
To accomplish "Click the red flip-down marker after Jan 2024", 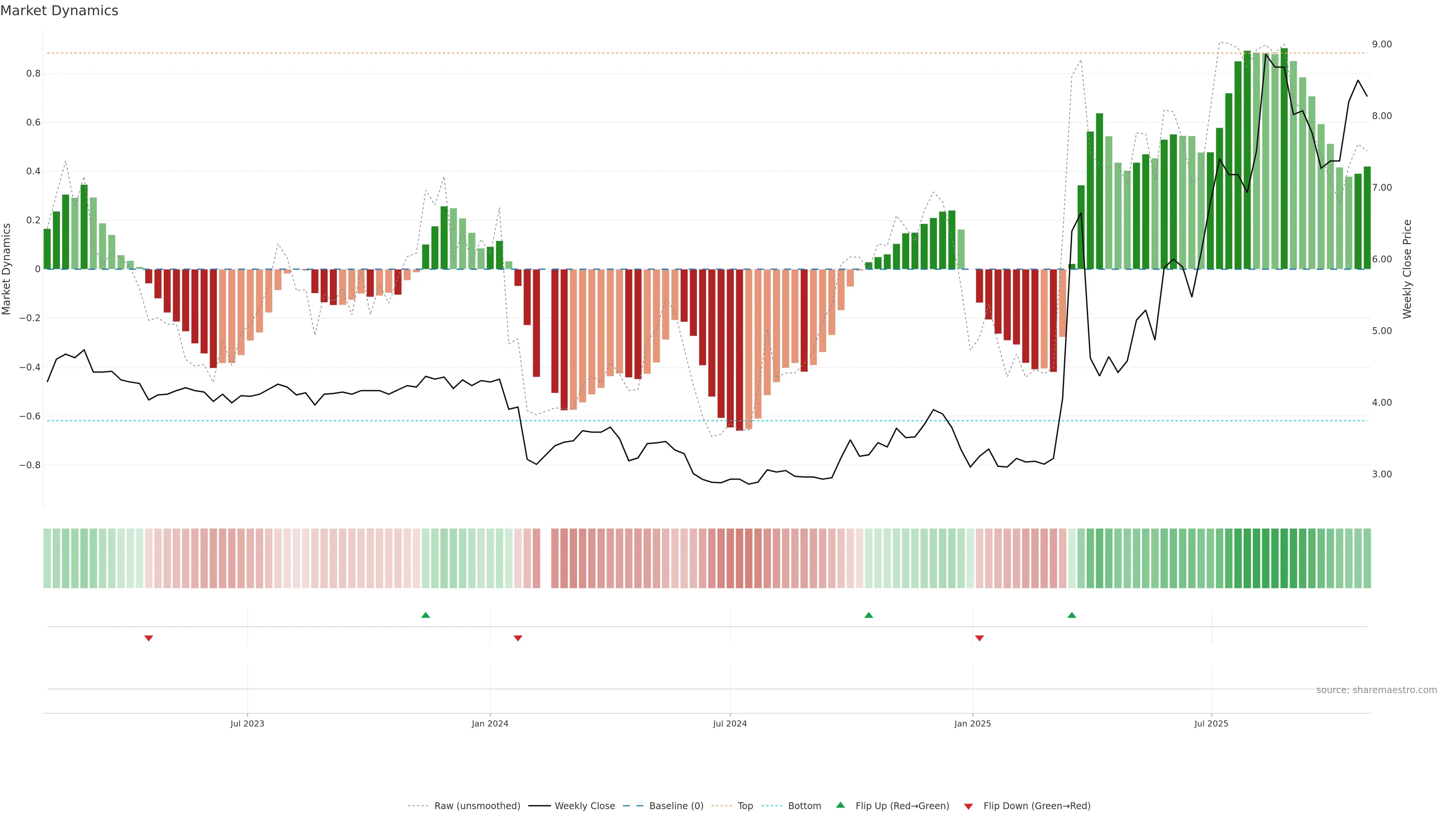I will click(x=518, y=638).
